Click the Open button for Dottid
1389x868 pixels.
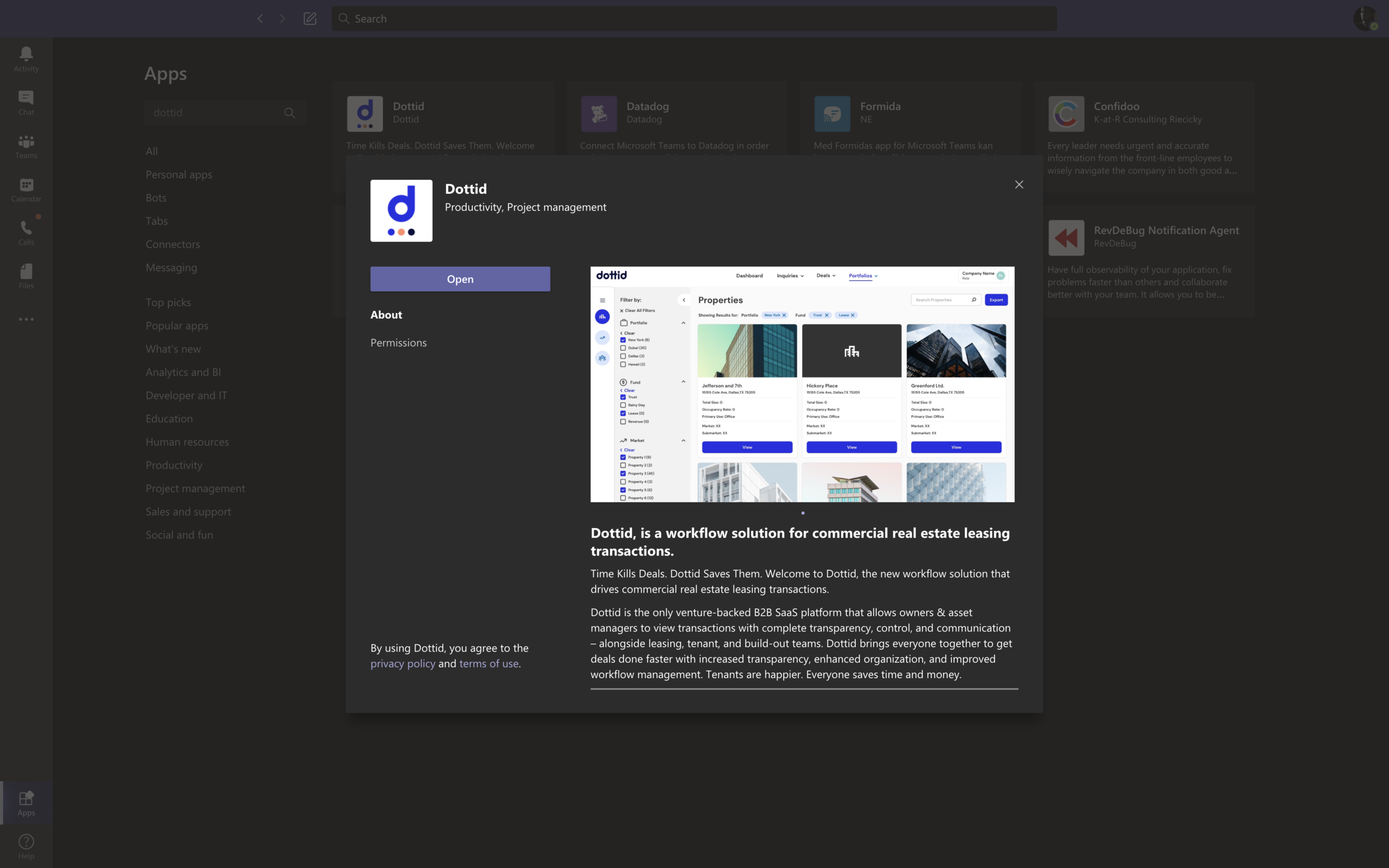point(460,279)
